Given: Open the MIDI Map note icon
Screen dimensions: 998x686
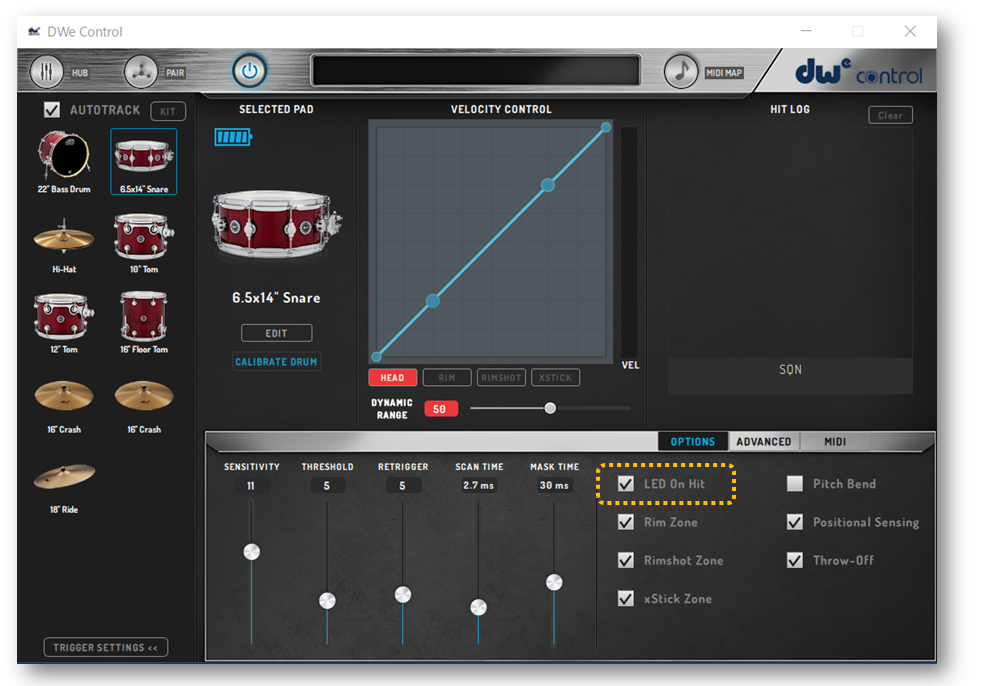Looking at the screenshot, I should coord(681,71).
